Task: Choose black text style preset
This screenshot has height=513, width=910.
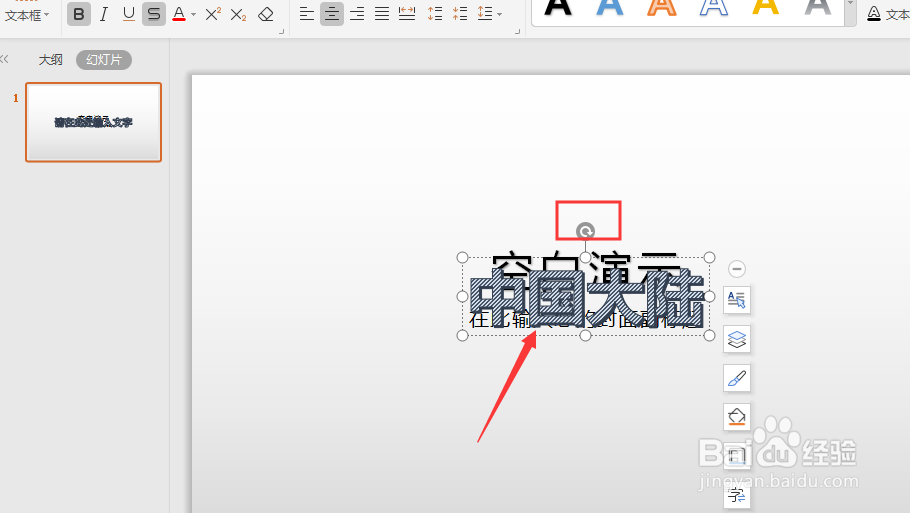Action: 558,8
